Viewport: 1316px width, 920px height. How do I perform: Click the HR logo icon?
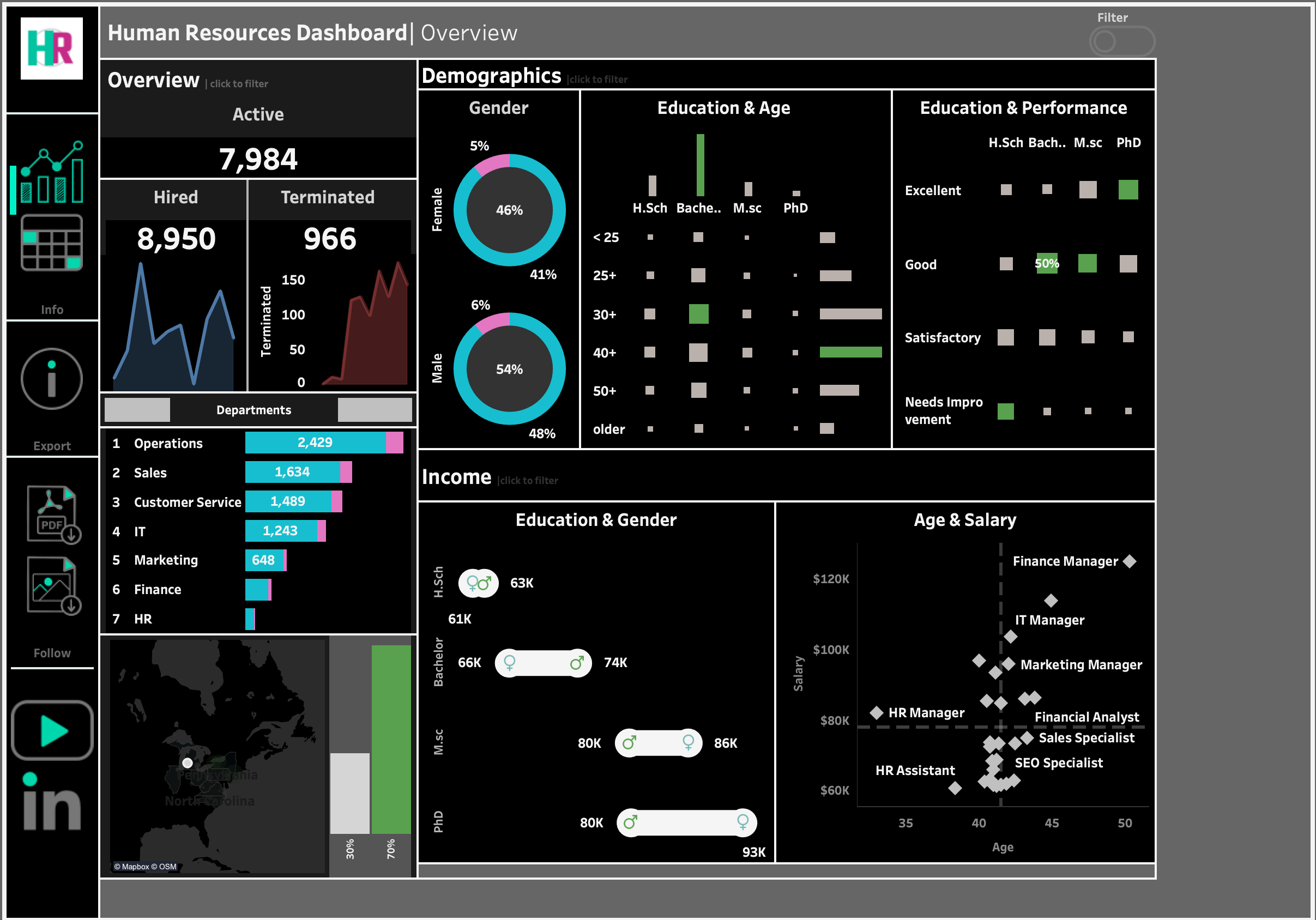click(52, 48)
